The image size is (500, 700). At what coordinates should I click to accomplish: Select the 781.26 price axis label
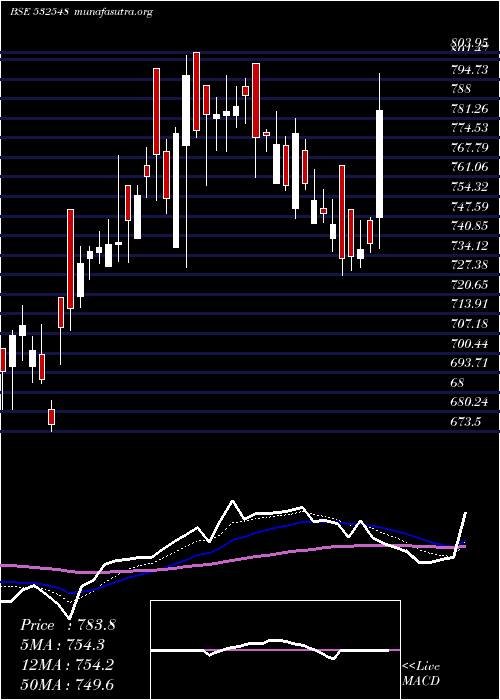[x=470, y=108]
